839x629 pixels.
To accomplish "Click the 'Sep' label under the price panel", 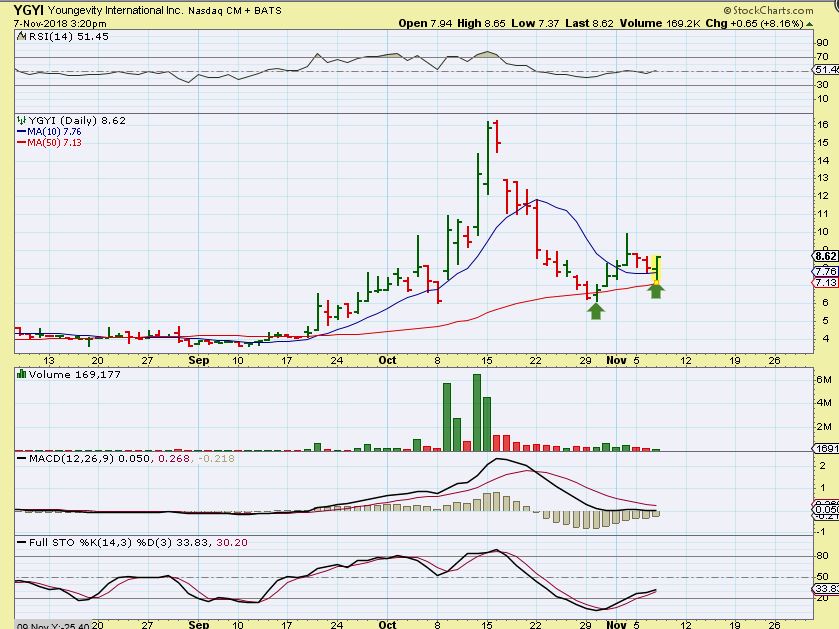I will tap(199, 360).
